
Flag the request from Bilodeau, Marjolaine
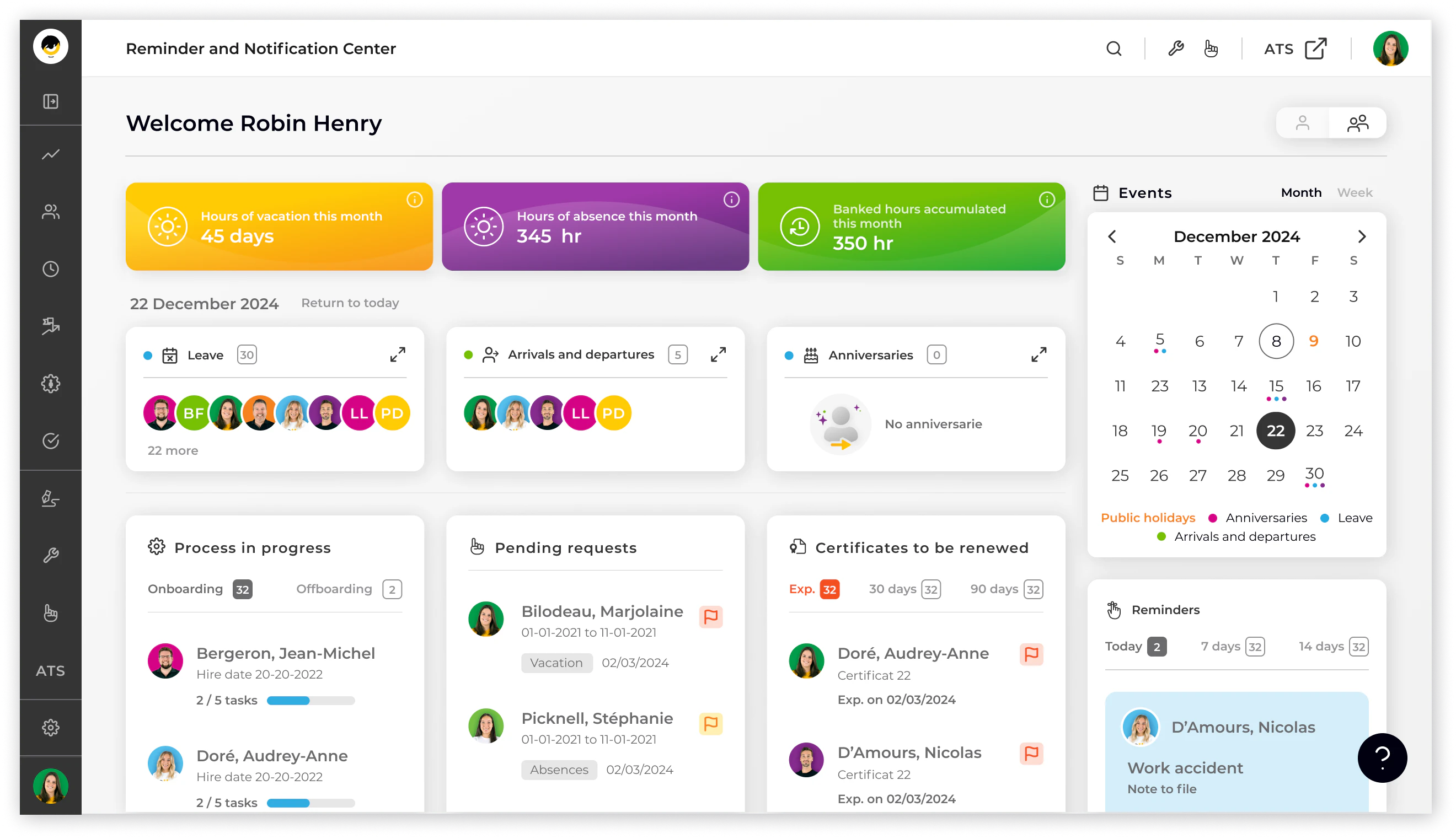[x=711, y=617]
